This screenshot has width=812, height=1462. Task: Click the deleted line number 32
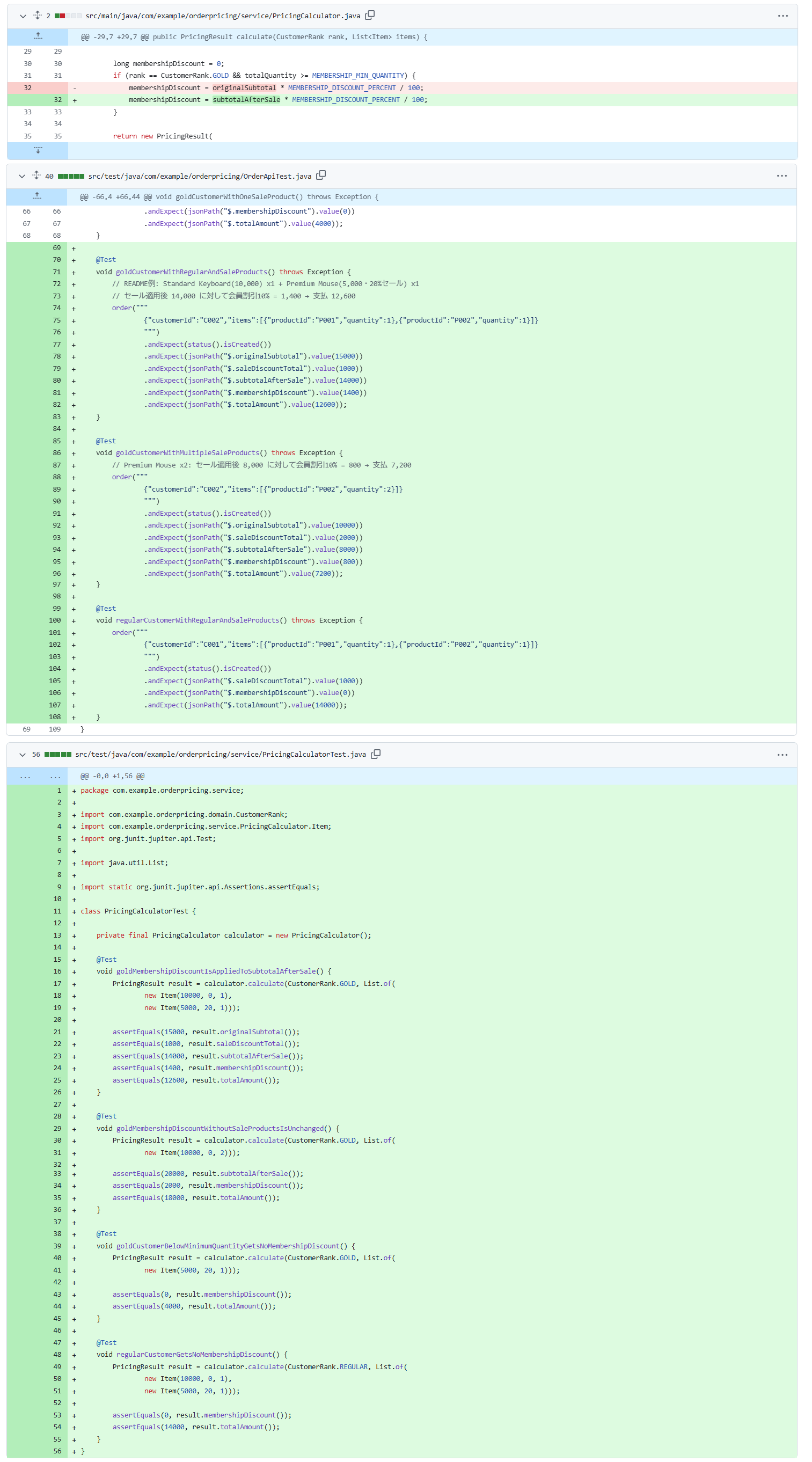[x=28, y=88]
